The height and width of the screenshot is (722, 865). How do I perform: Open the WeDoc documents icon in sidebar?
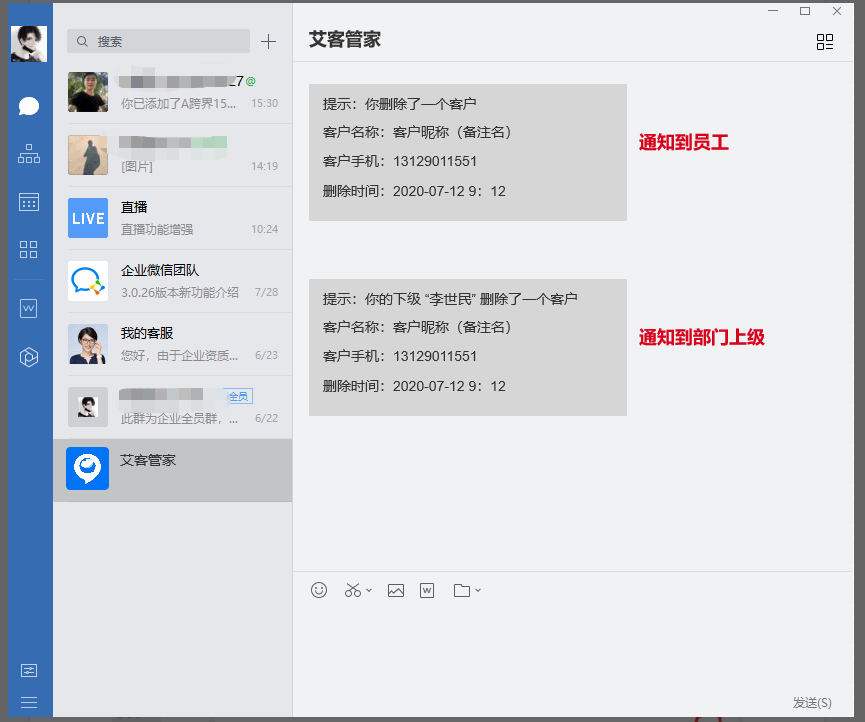tap(29, 309)
